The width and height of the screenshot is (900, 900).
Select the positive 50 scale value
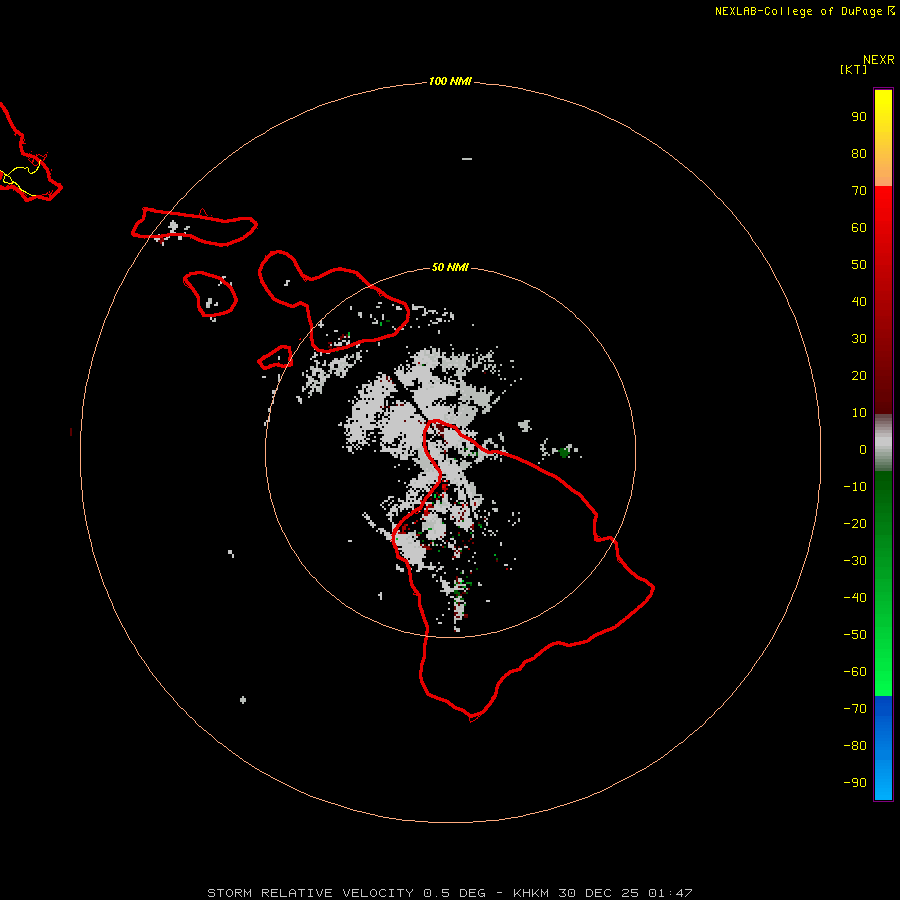tap(859, 265)
